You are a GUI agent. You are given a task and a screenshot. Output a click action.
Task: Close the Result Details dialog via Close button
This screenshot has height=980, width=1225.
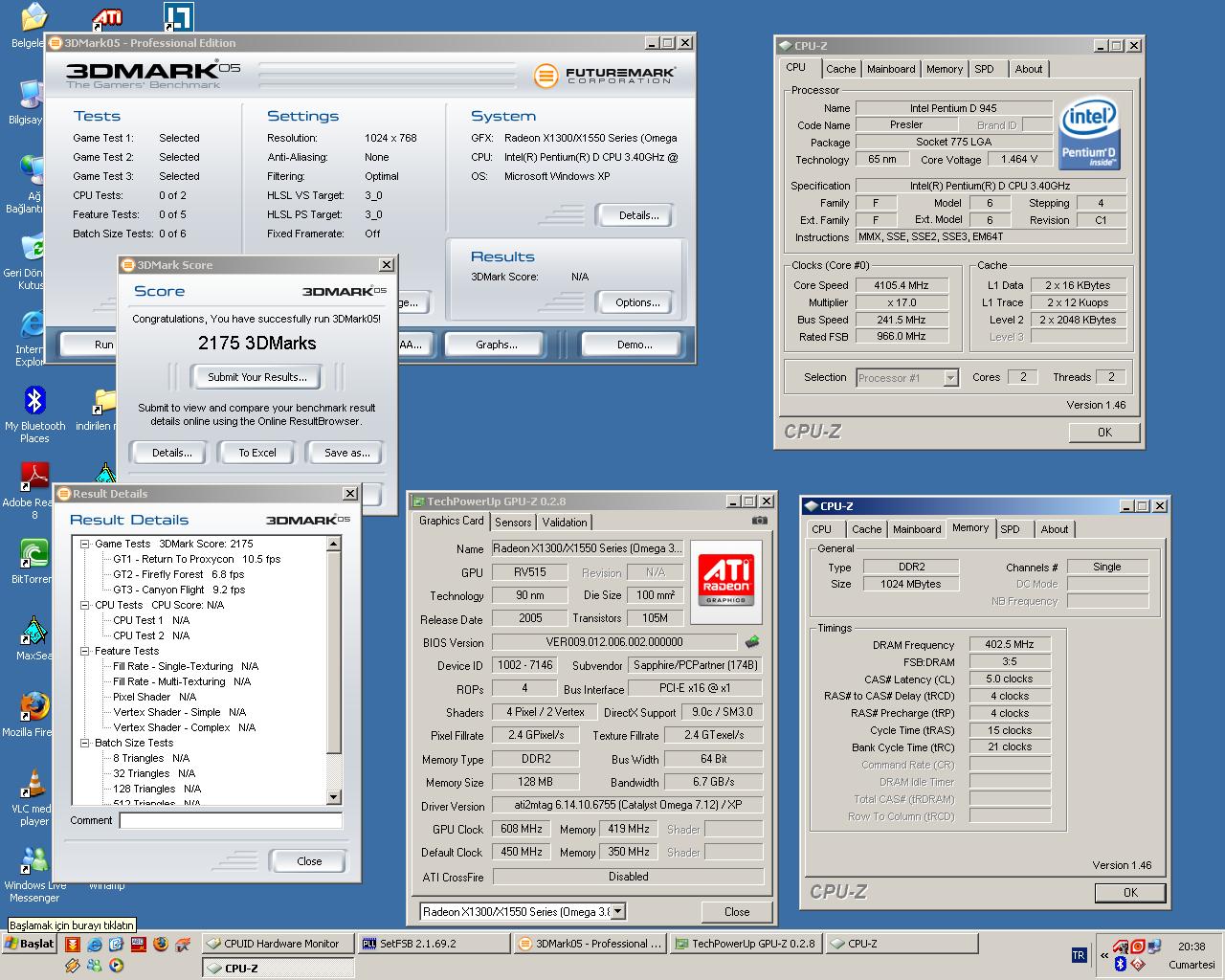(309, 861)
